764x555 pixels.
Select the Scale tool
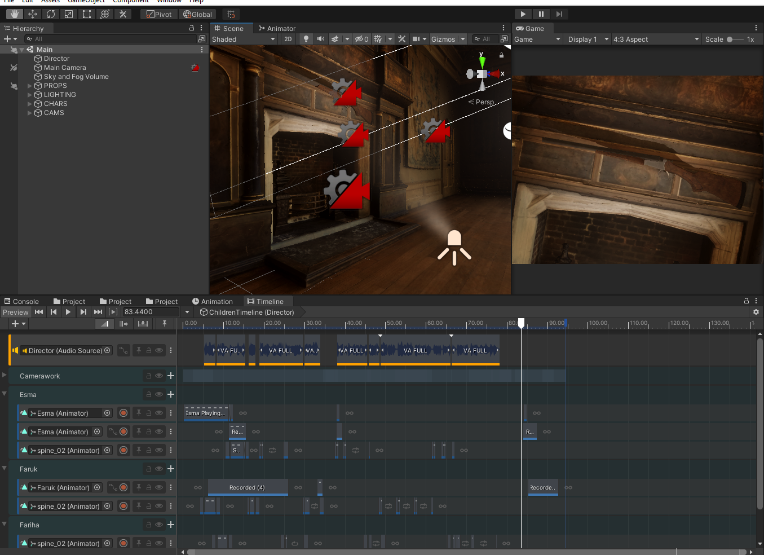click(x=69, y=14)
